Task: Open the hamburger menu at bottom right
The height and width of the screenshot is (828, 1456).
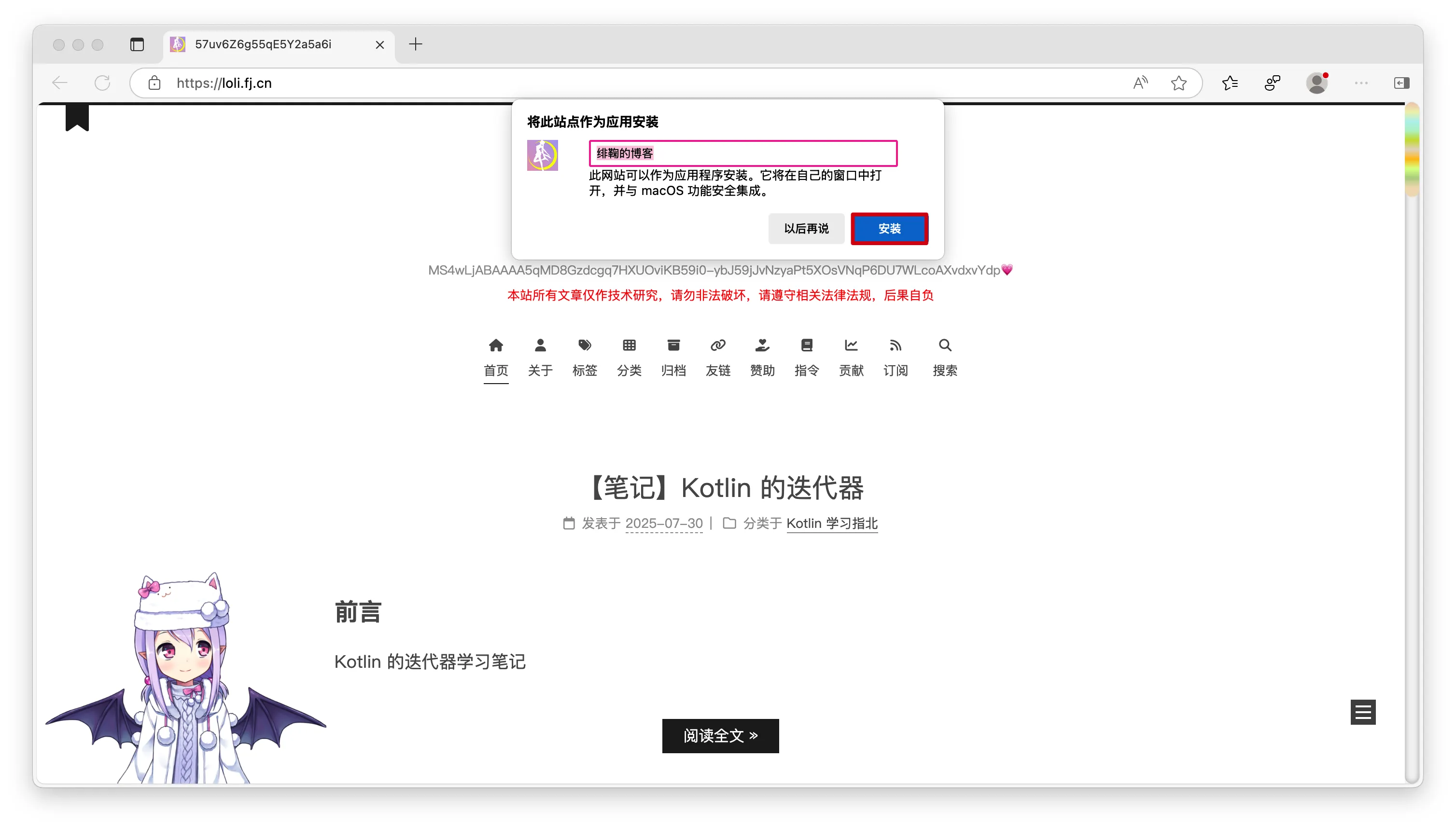Action: point(1362,711)
